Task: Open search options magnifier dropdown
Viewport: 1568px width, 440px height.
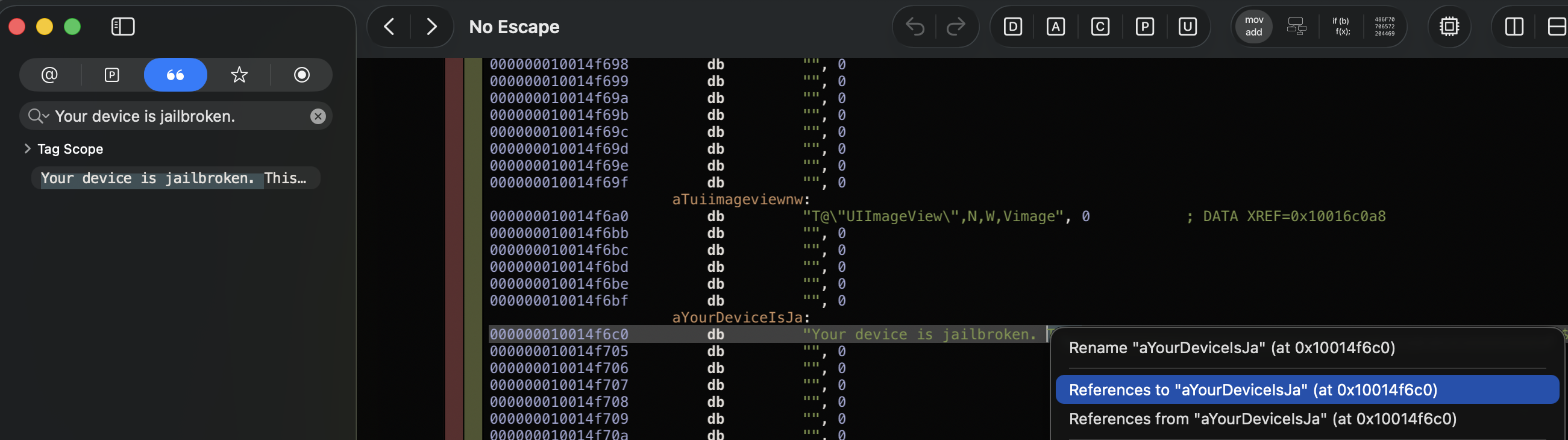Action: coord(39,116)
